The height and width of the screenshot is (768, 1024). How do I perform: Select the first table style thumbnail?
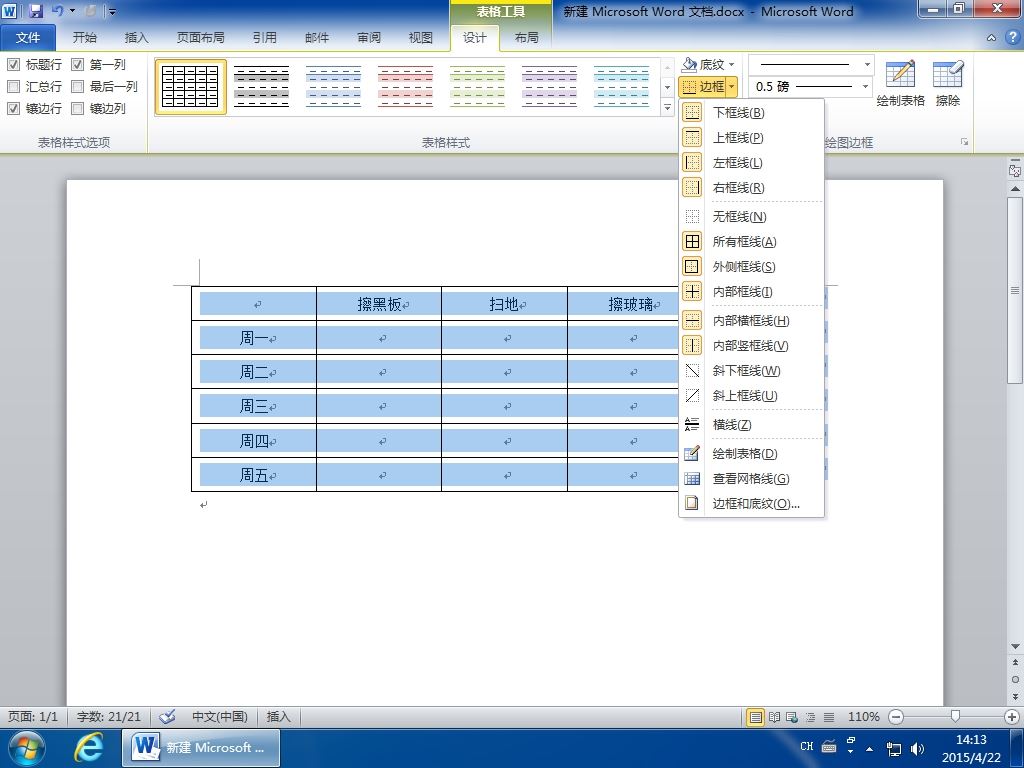pos(190,86)
